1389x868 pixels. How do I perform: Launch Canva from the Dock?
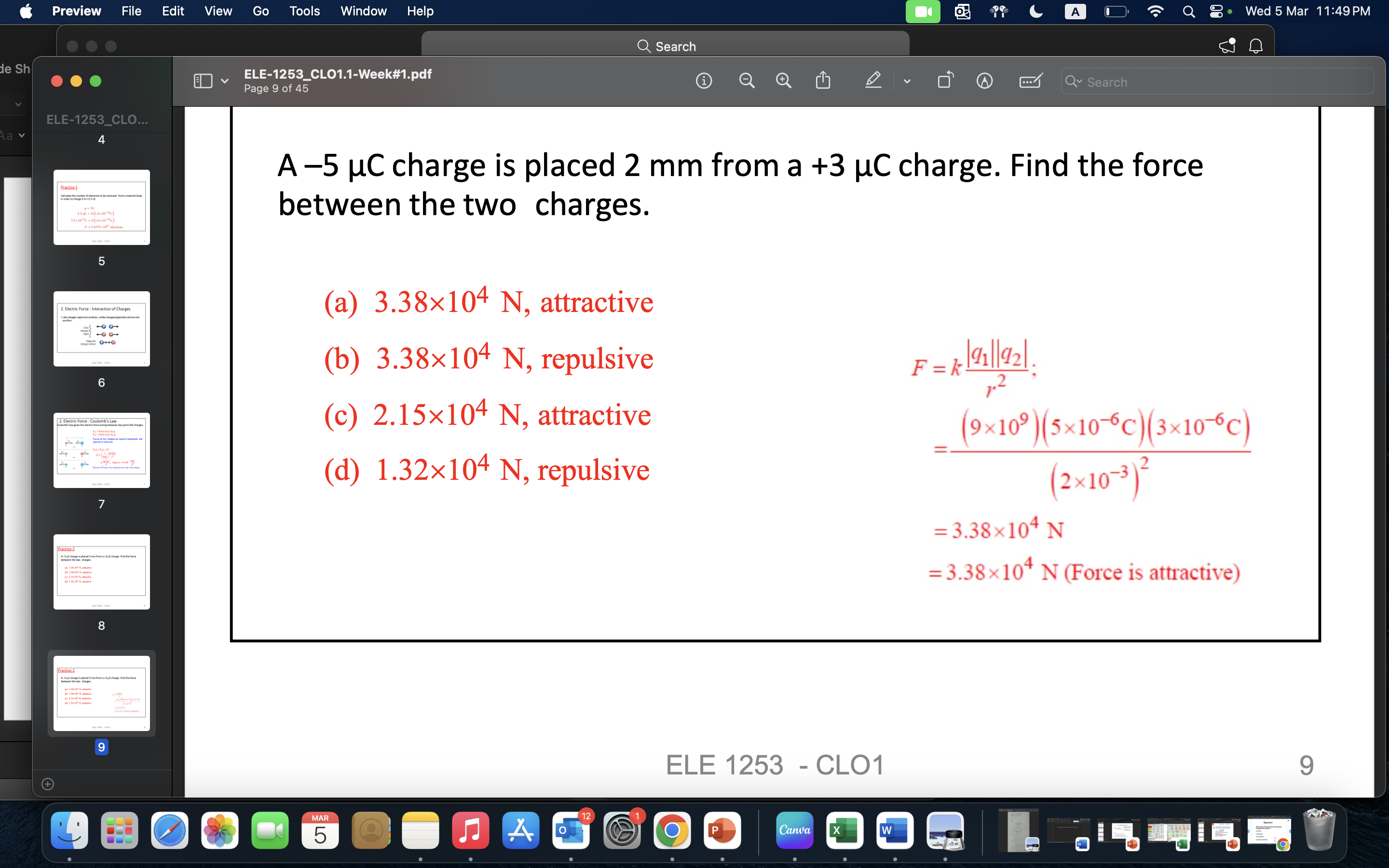click(794, 830)
